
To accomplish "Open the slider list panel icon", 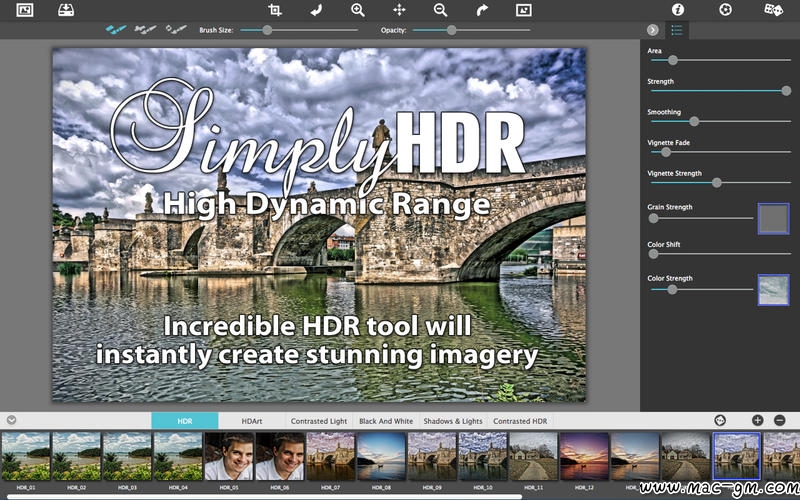I will [x=677, y=30].
